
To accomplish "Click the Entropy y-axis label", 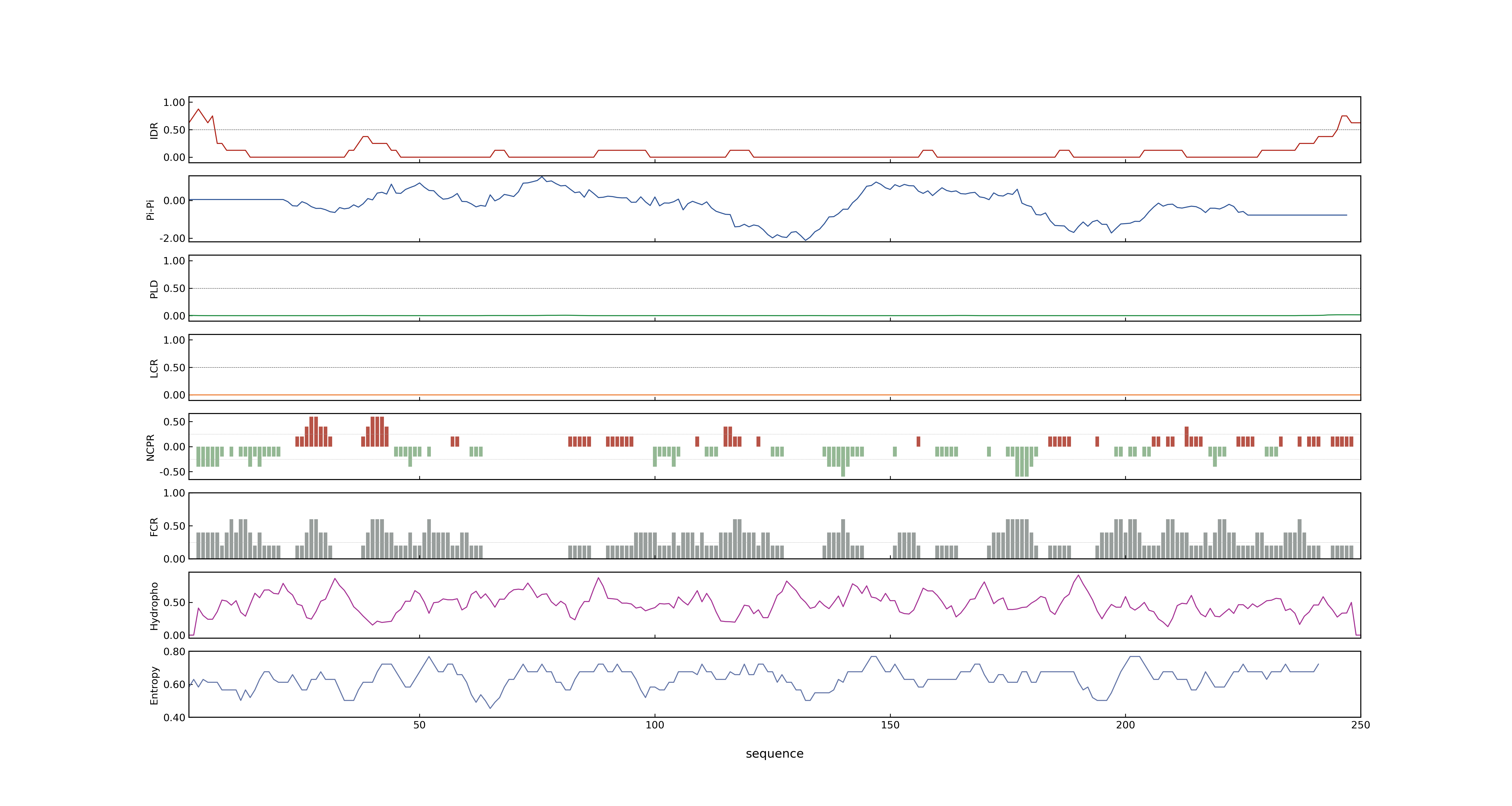I will coord(154,685).
